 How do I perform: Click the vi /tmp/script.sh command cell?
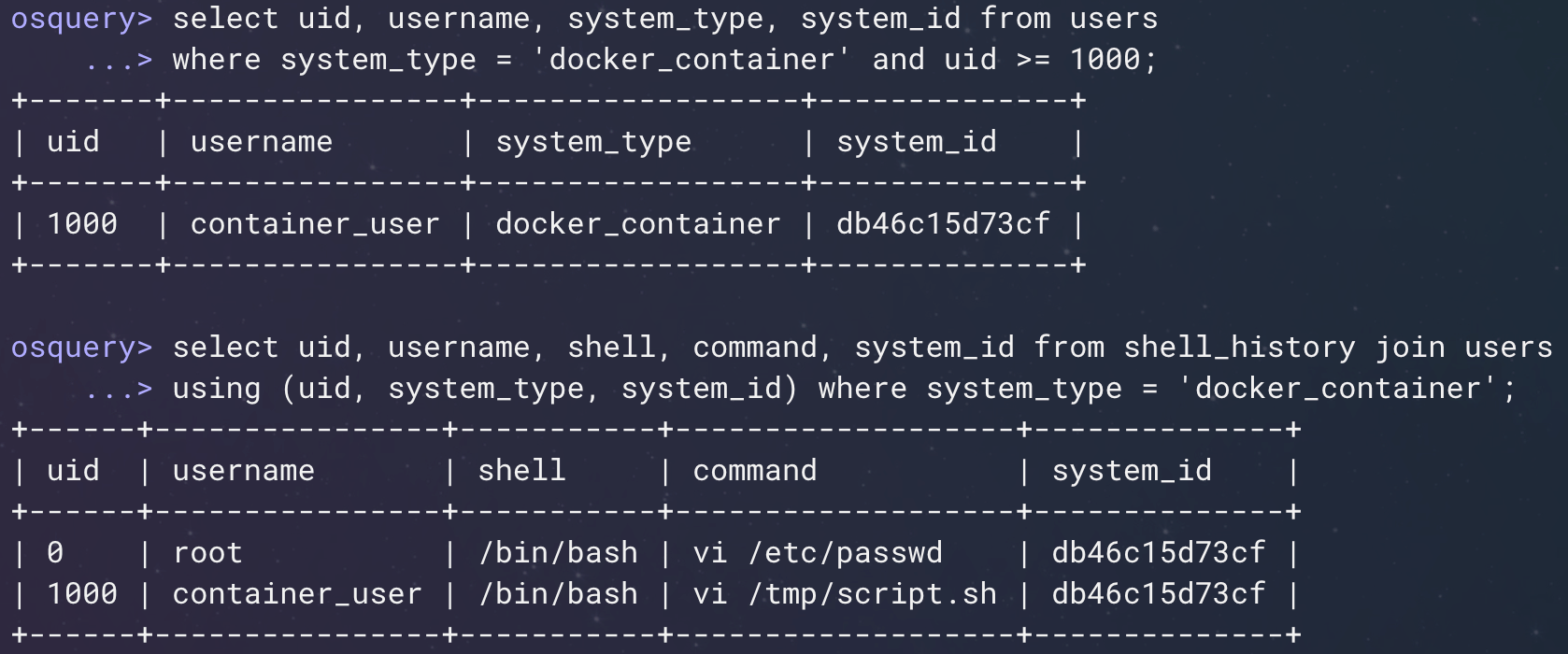click(845, 594)
